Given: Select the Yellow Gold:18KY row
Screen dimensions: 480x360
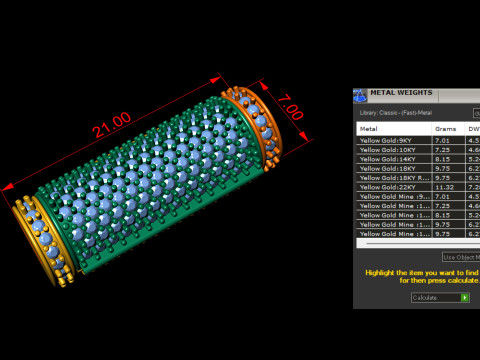Looking at the screenshot, I should (418, 168).
